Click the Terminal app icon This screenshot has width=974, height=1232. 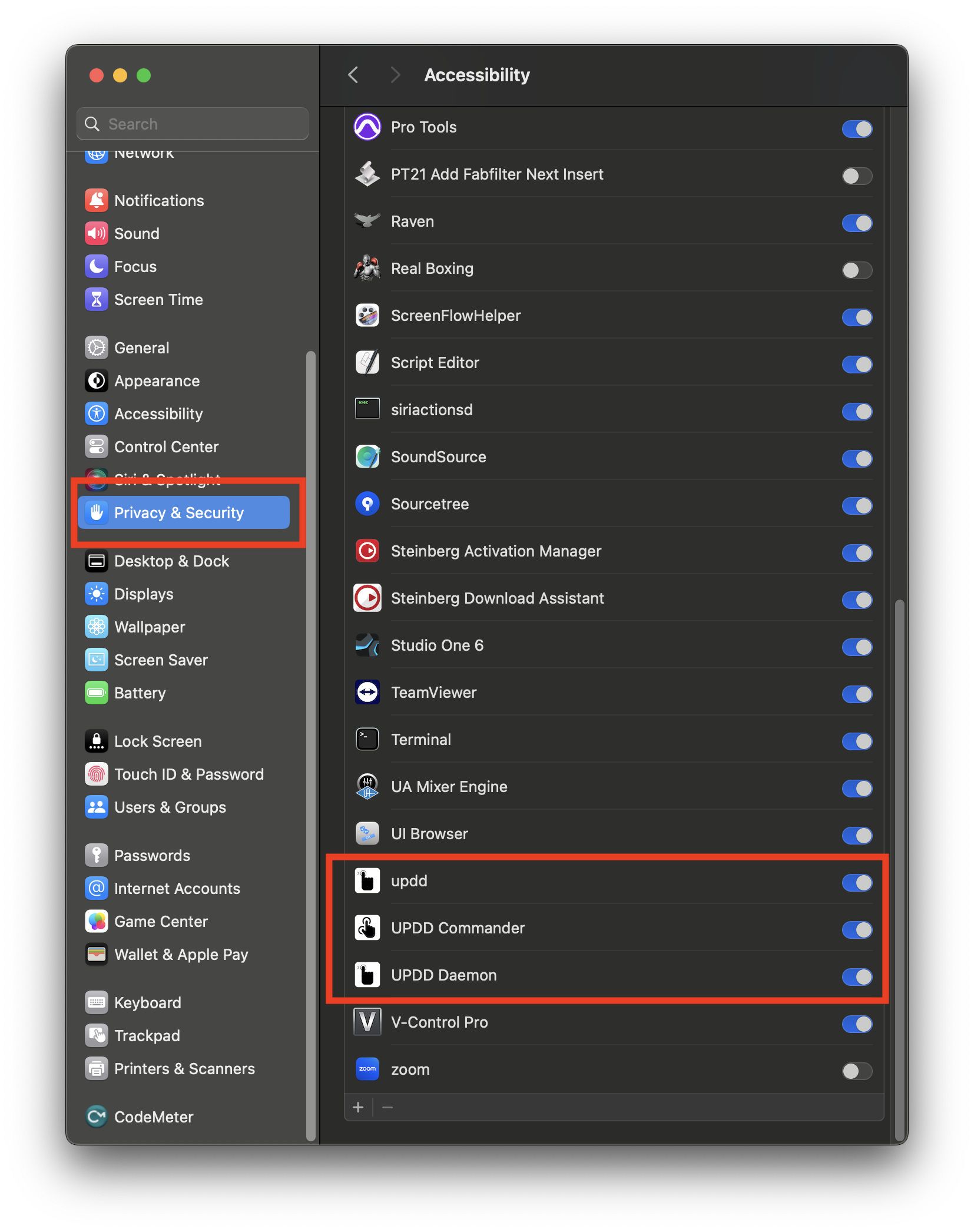pyautogui.click(x=367, y=740)
